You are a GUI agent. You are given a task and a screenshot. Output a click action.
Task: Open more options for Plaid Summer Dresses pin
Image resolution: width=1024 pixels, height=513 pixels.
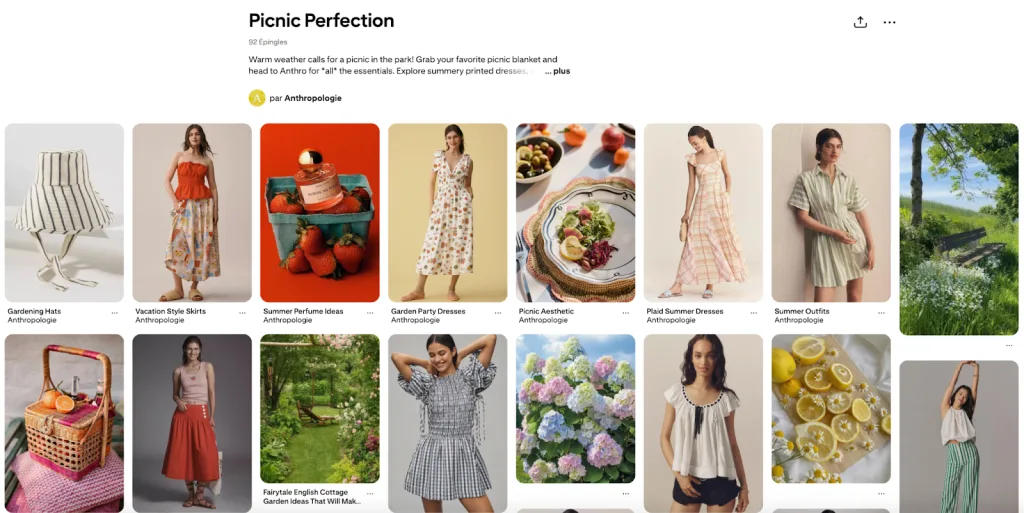pyautogui.click(x=754, y=312)
